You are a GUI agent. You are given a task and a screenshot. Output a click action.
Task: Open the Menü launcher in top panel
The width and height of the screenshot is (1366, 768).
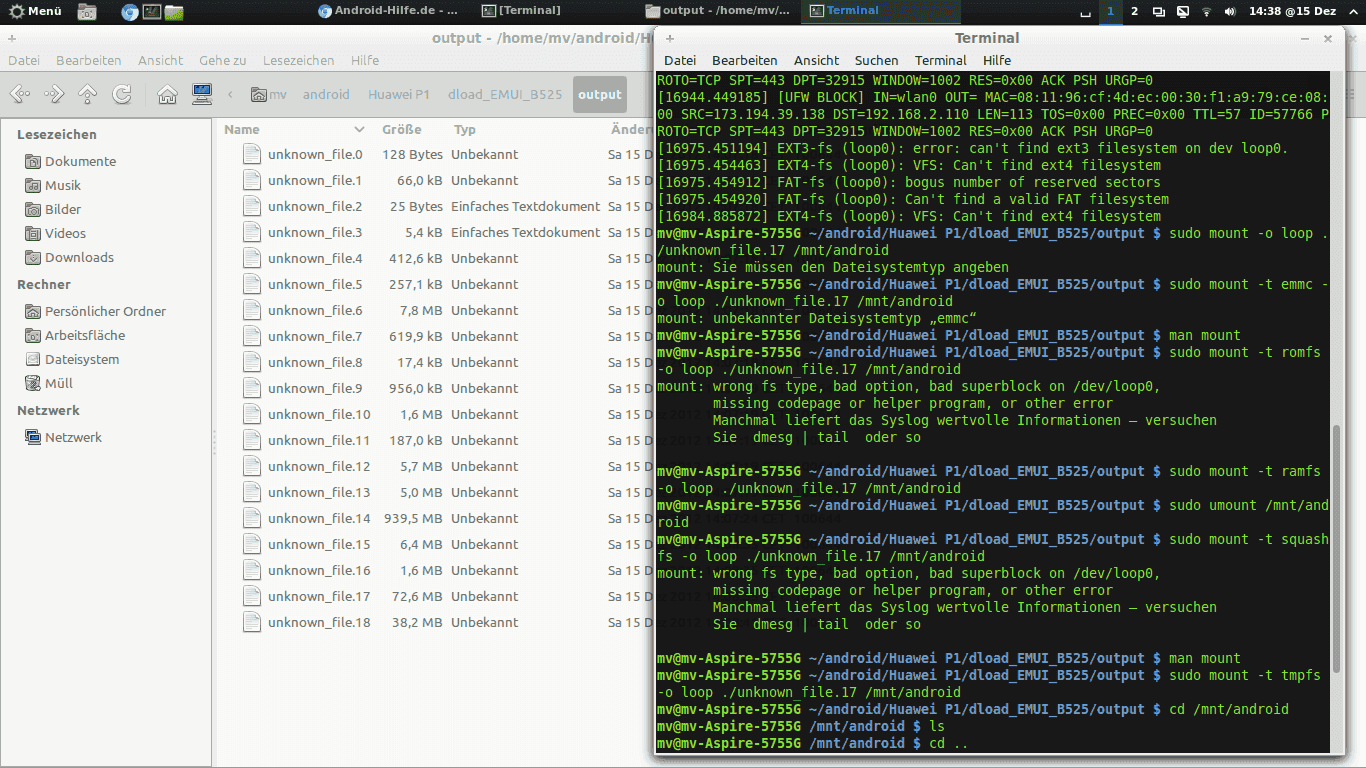tap(36, 11)
